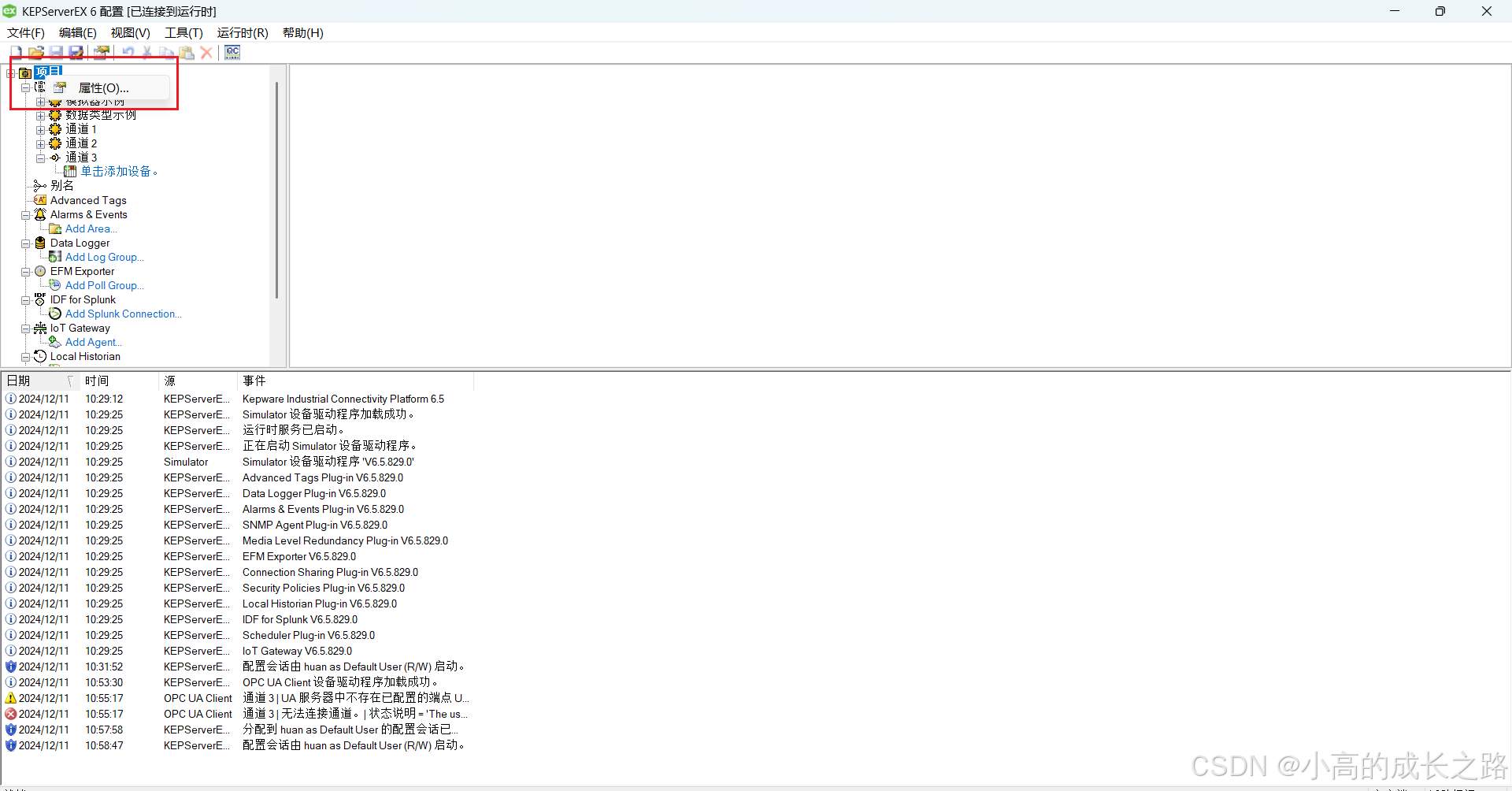Click the Add Poll Group... link
The width and height of the screenshot is (1512, 791).
pyautogui.click(x=104, y=285)
